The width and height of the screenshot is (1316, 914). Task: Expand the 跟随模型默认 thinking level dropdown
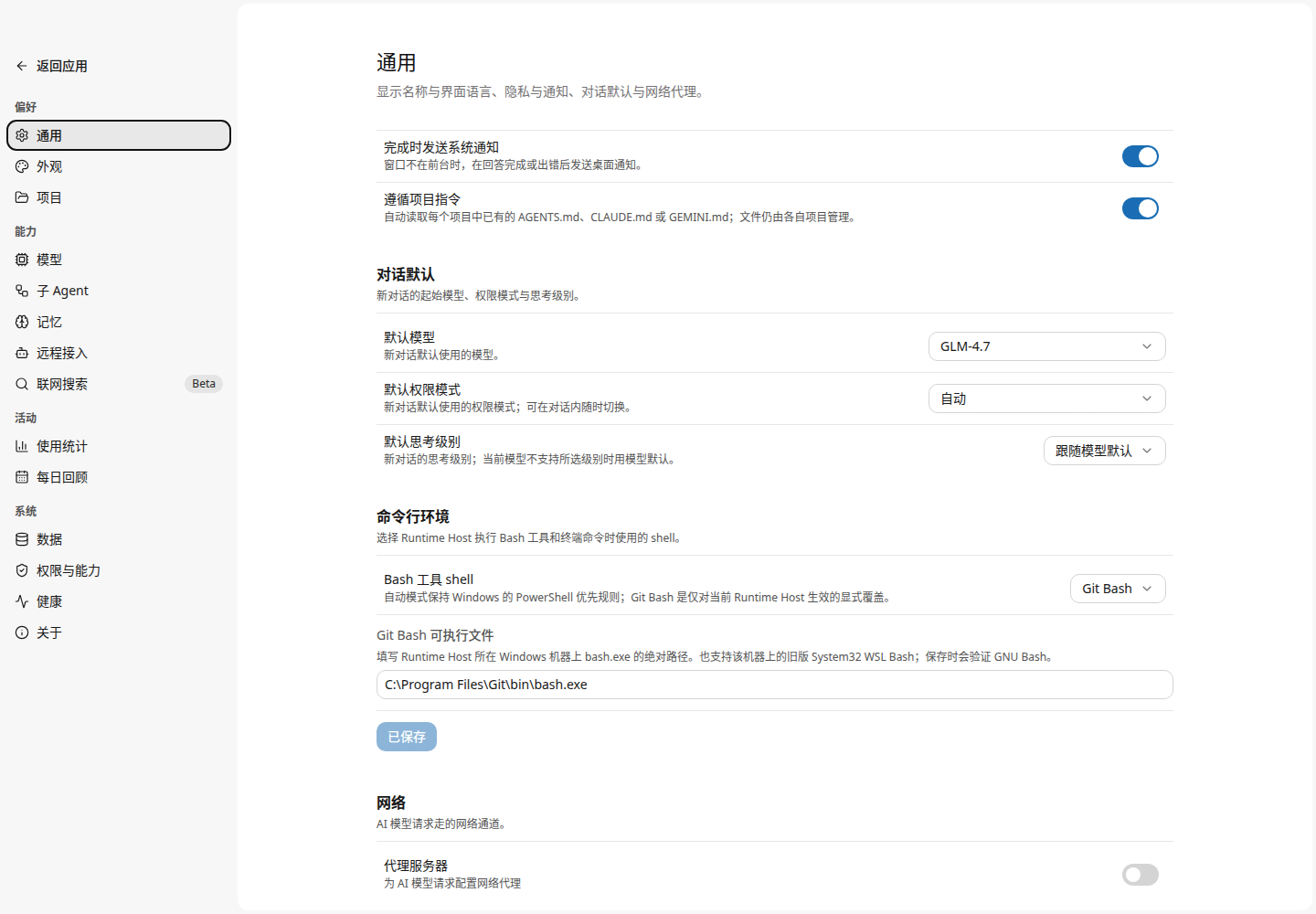tap(1104, 451)
